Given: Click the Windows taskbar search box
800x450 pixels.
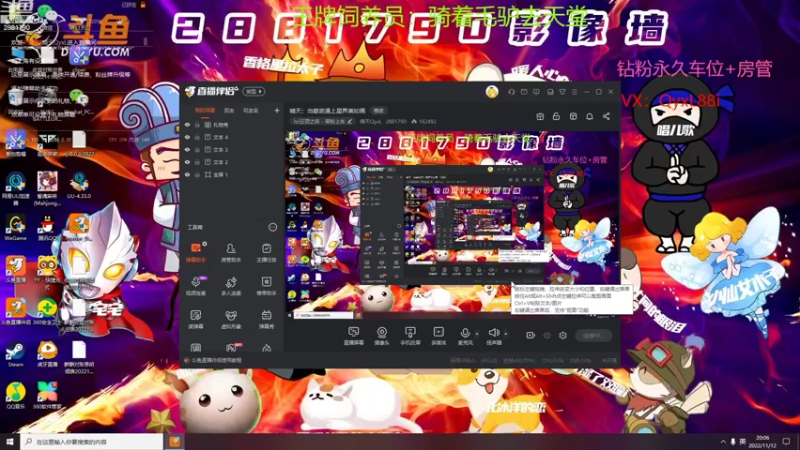Looking at the screenshot, I should pyautogui.click(x=92, y=442).
